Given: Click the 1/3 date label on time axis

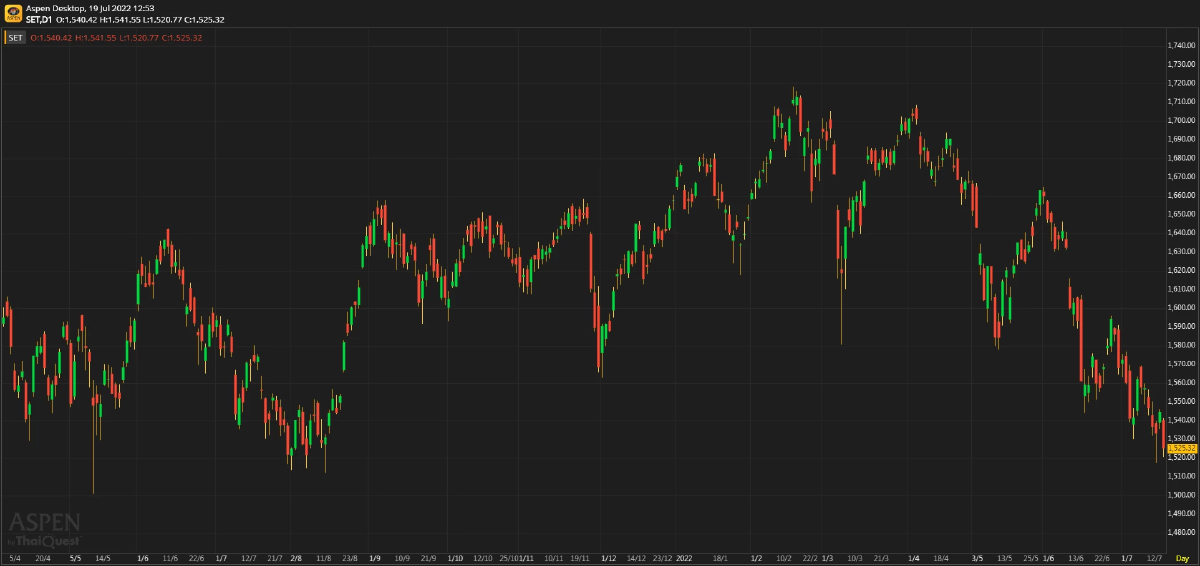Looking at the screenshot, I should [827, 557].
